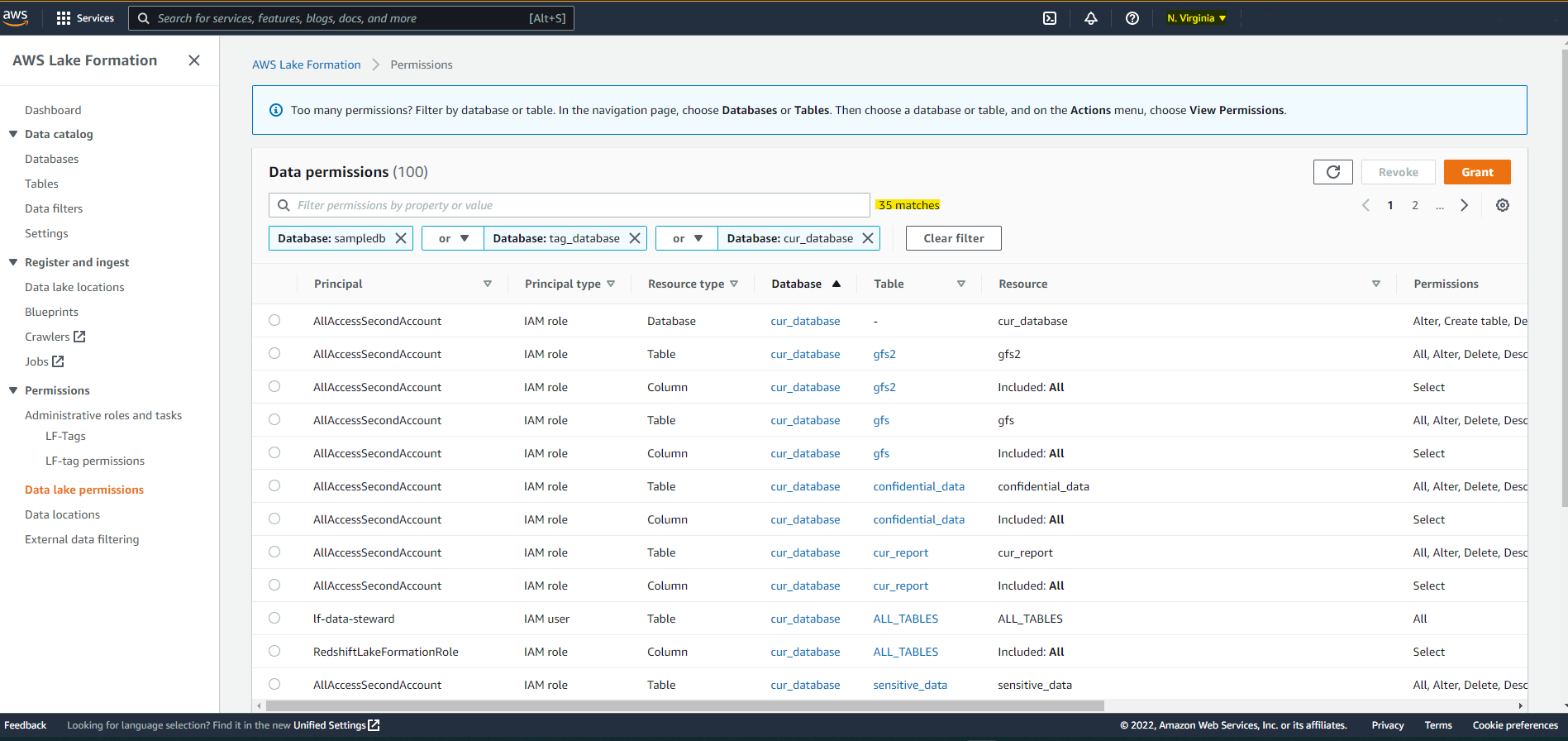Image resolution: width=1568 pixels, height=741 pixels.
Task: Open the help question mark icon
Action: (x=1132, y=18)
